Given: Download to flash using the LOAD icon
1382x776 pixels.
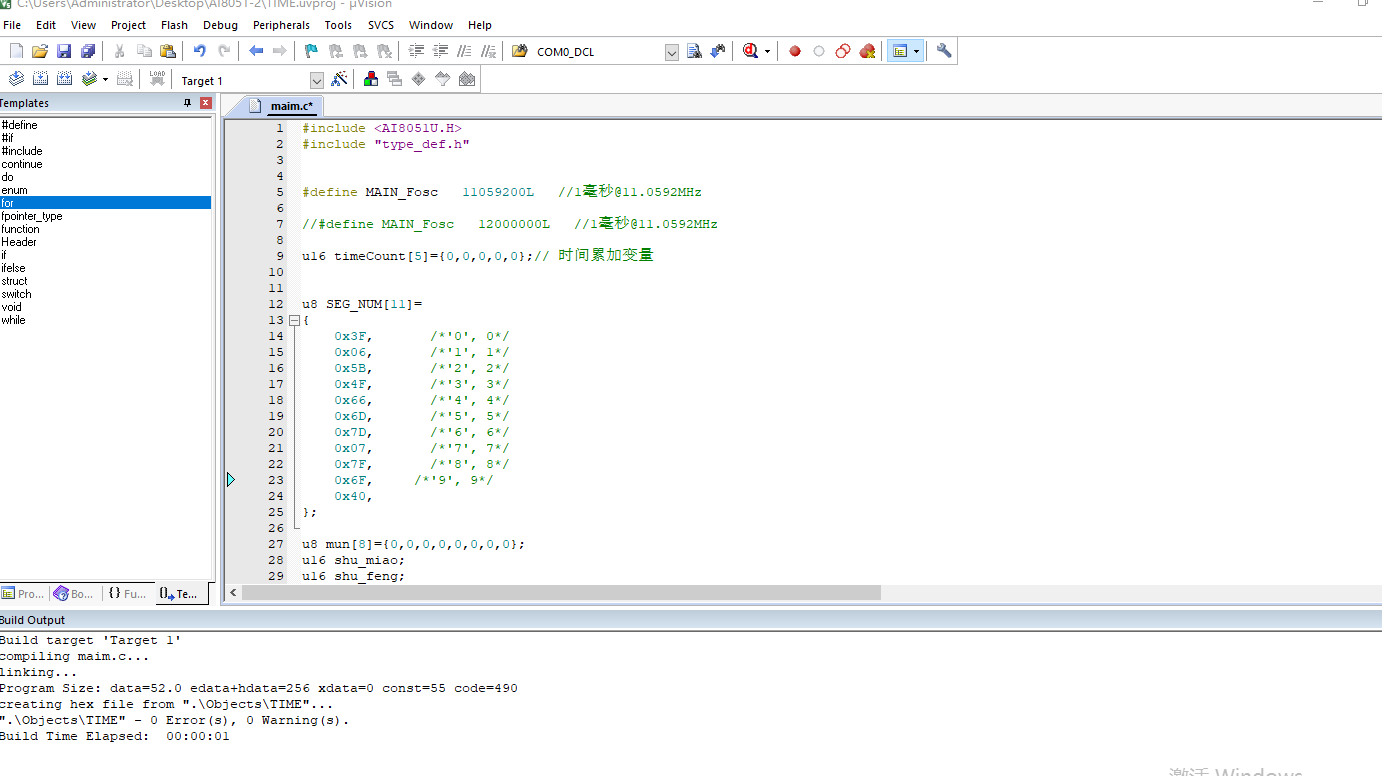Looking at the screenshot, I should click(x=157, y=79).
